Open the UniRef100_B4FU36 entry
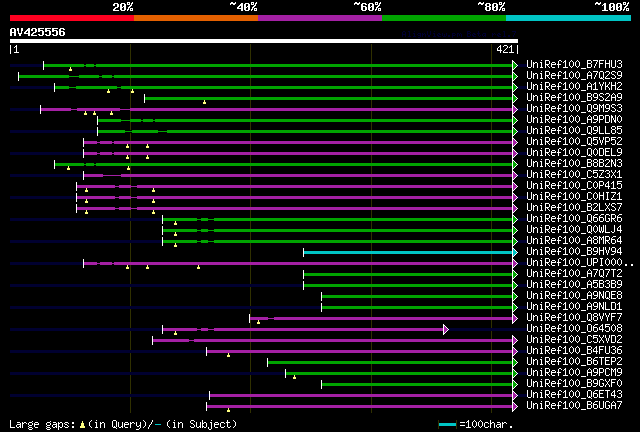 coord(574,350)
